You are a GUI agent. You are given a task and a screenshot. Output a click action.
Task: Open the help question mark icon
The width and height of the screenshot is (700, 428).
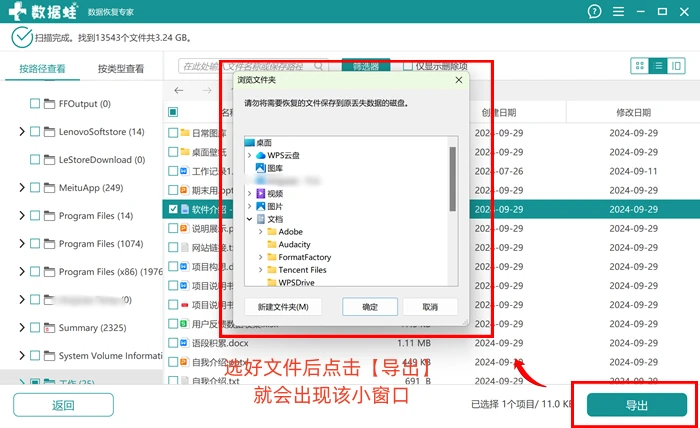tap(594, 12)
